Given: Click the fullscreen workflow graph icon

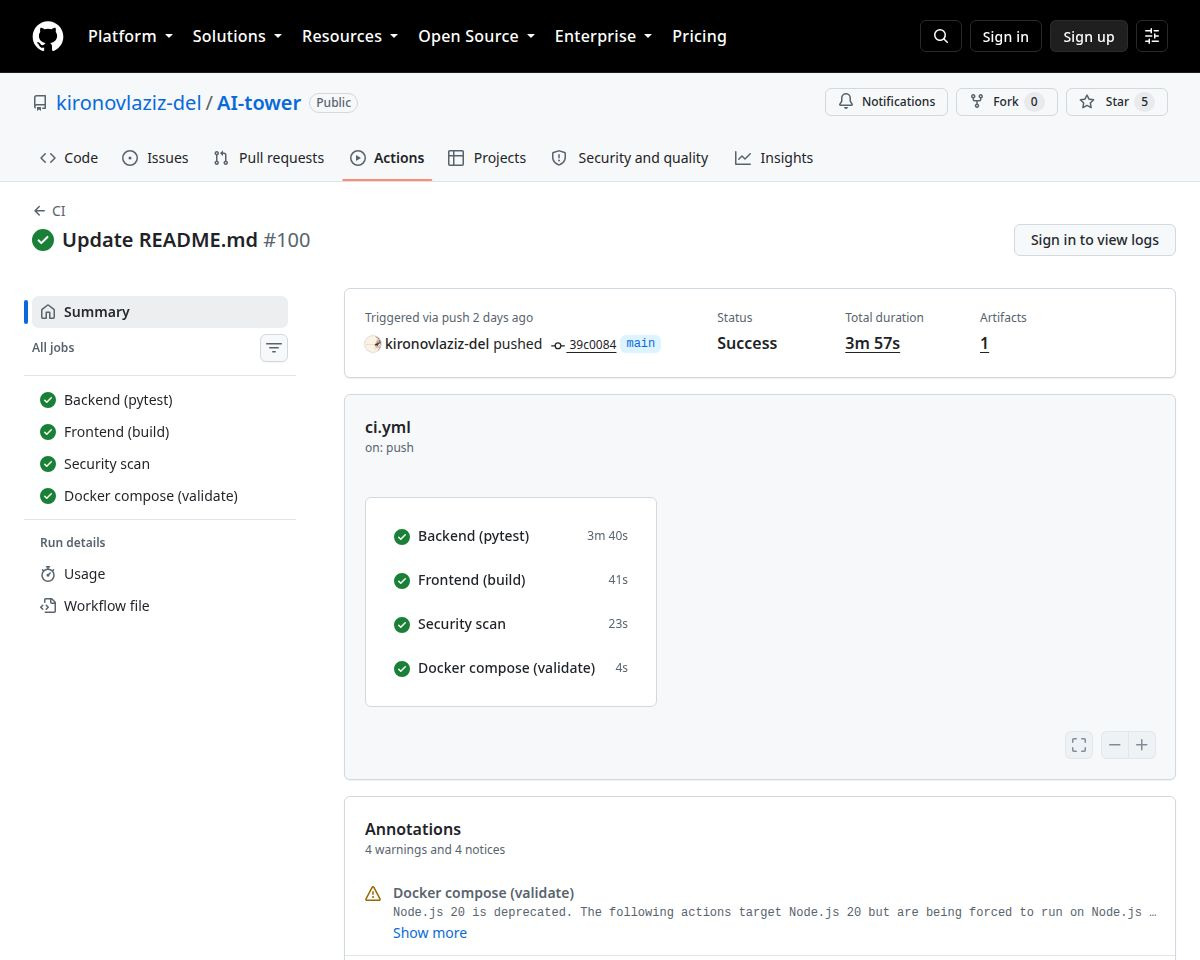Looking at the screenshot, I should pyautogui.click(x=1079, y=745).
